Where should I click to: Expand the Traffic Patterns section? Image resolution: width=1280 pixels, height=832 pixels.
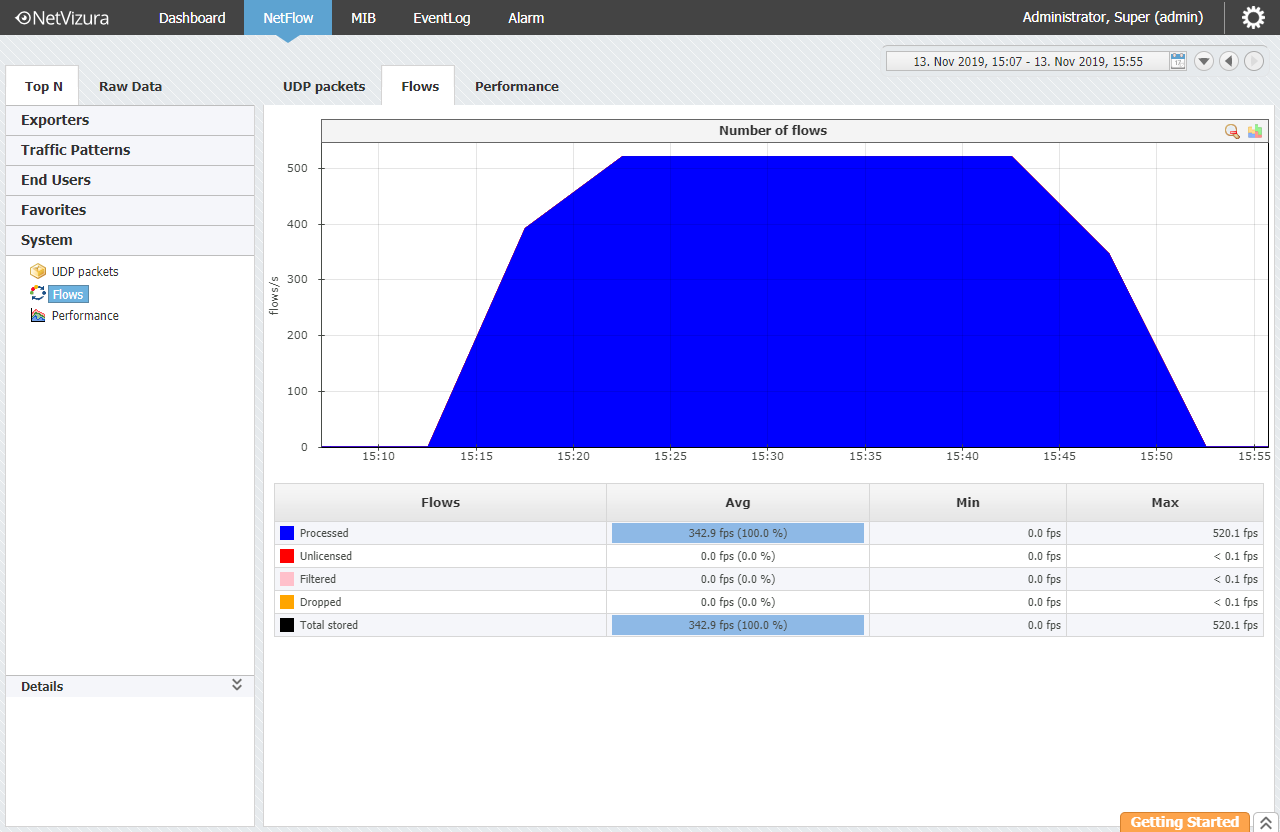click(130, 150)
